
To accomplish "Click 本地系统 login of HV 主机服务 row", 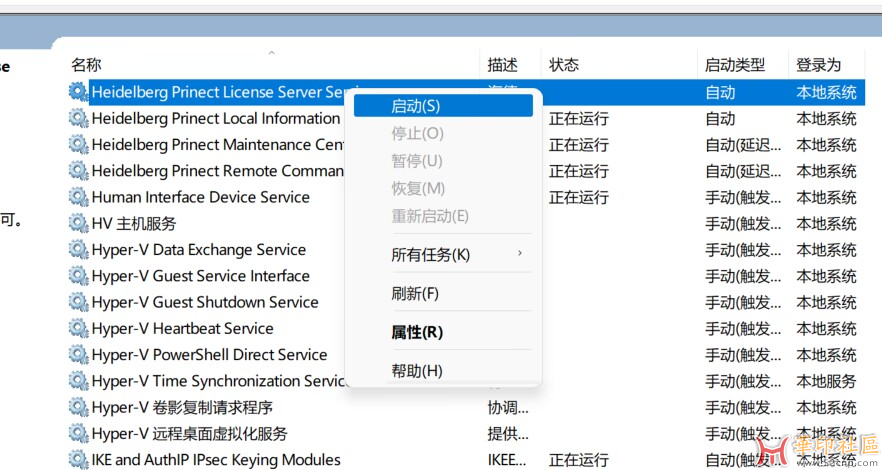I will tap(826, 224).
